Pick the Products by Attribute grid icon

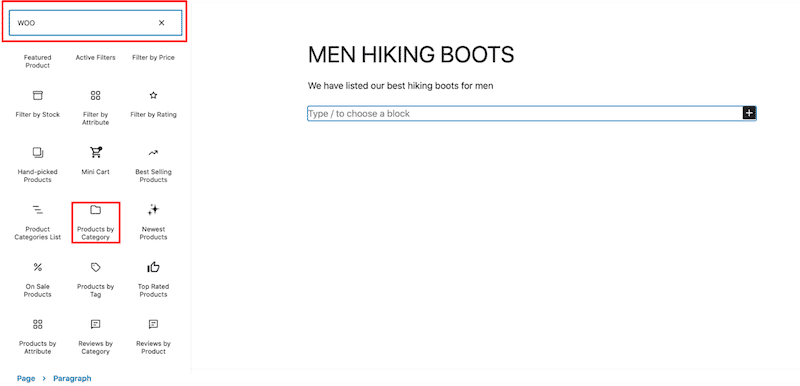38,324
